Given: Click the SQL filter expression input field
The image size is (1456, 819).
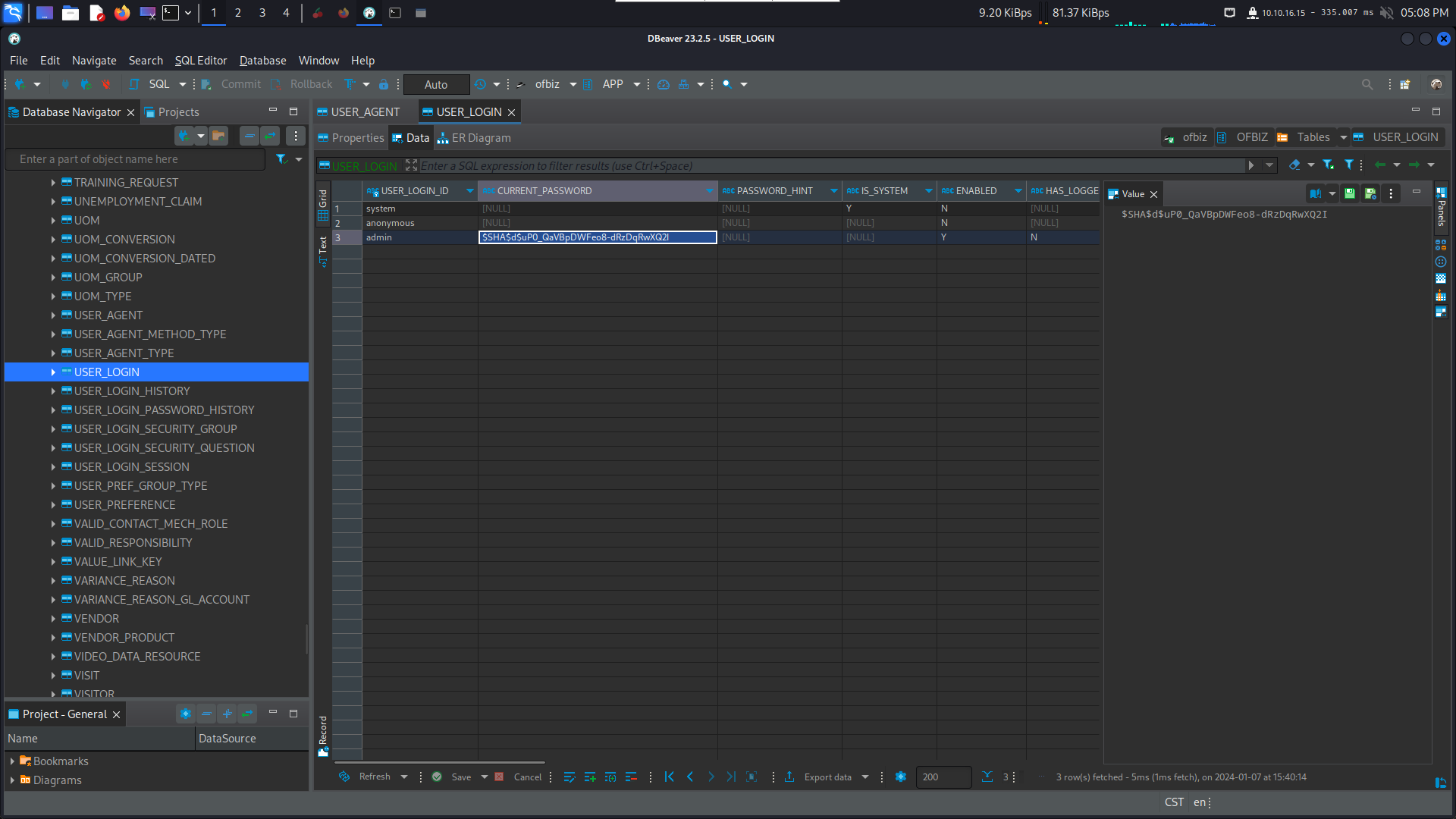Looking at the screenshot, I should click(x=830, y=166).
